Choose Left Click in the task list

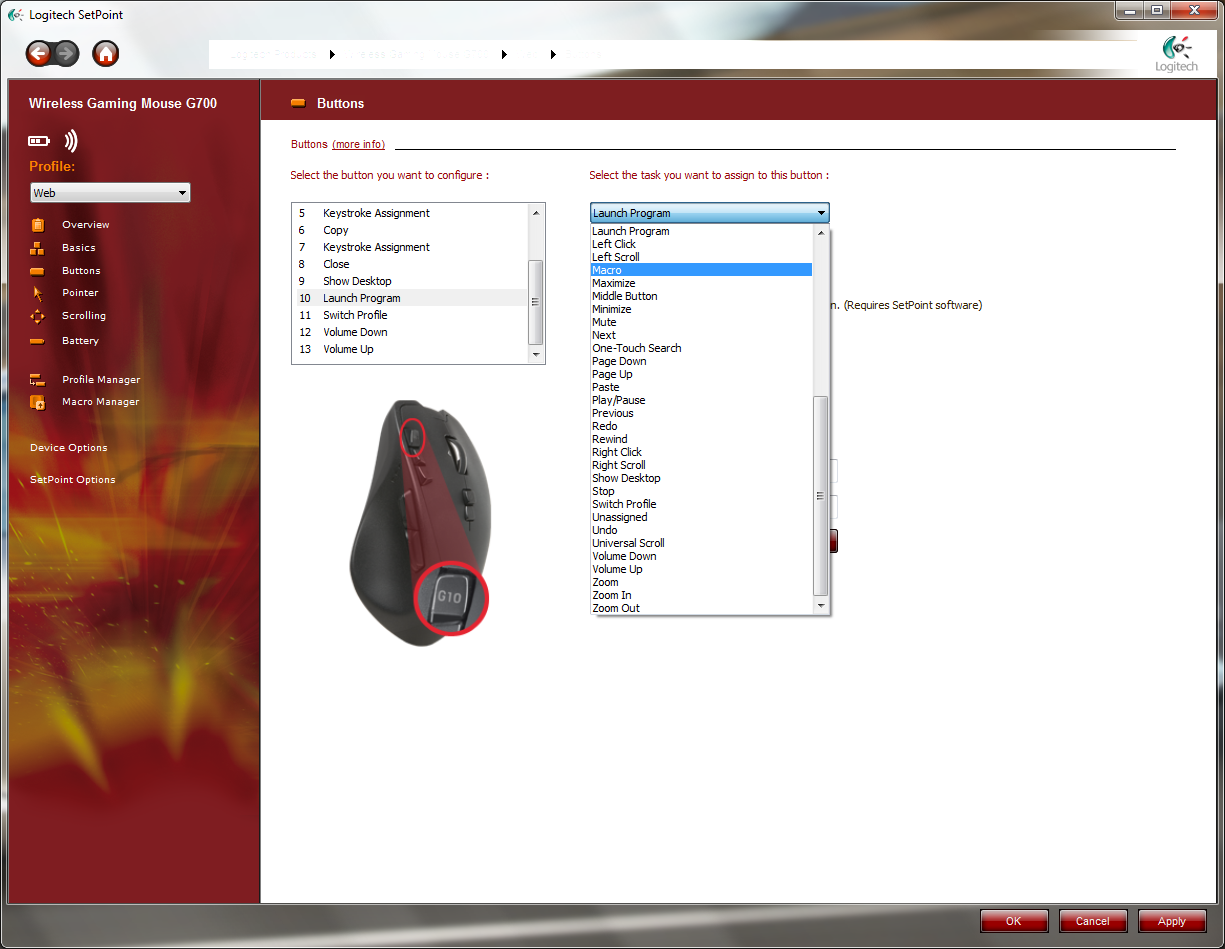click(701, 244)
